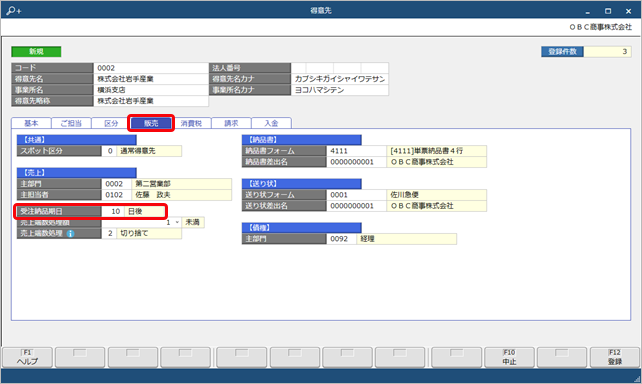Open the 請求 tab

point(231,123)
